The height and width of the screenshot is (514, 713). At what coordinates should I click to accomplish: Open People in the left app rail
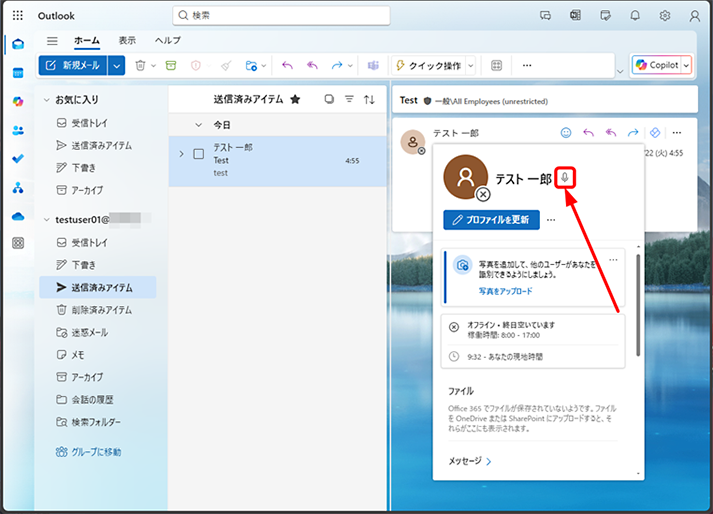point(18,131)
